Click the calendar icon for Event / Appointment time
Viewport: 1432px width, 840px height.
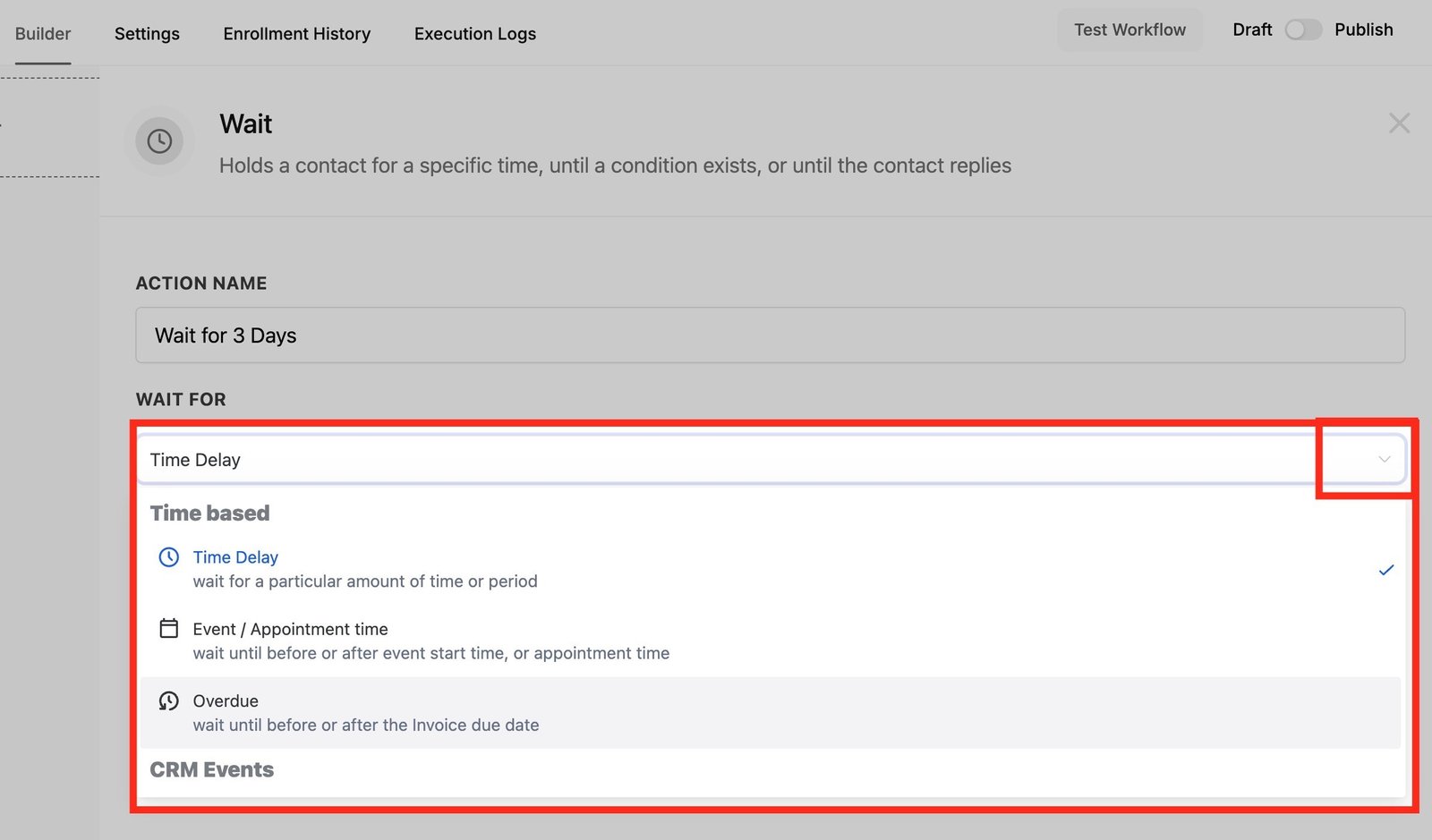coord(168,629)
